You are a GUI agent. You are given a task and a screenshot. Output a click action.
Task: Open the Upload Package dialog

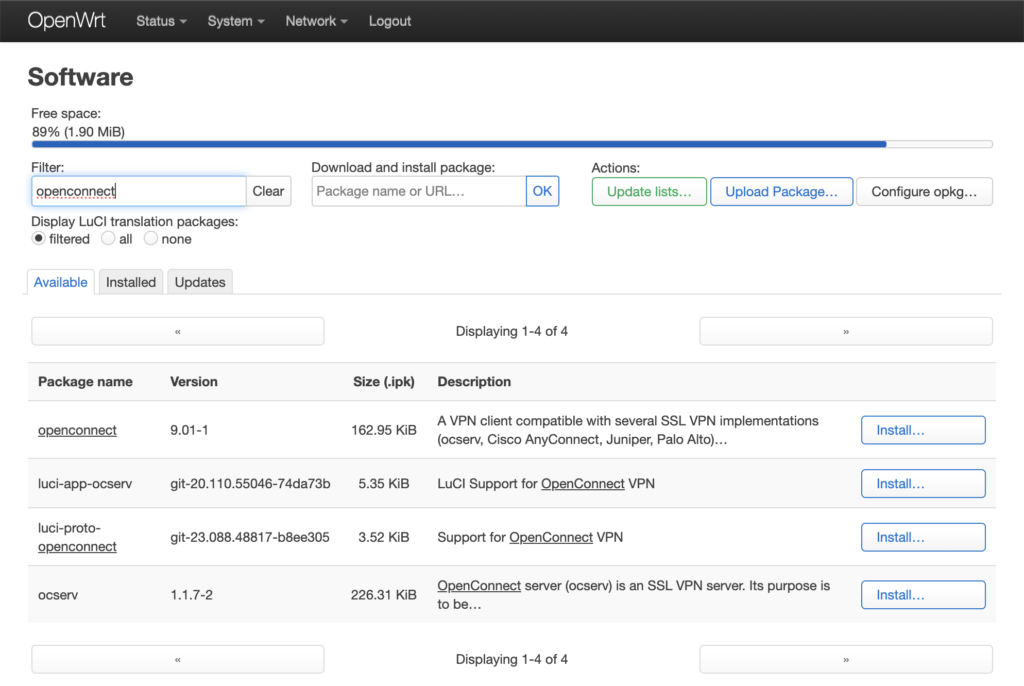[781, 192]
